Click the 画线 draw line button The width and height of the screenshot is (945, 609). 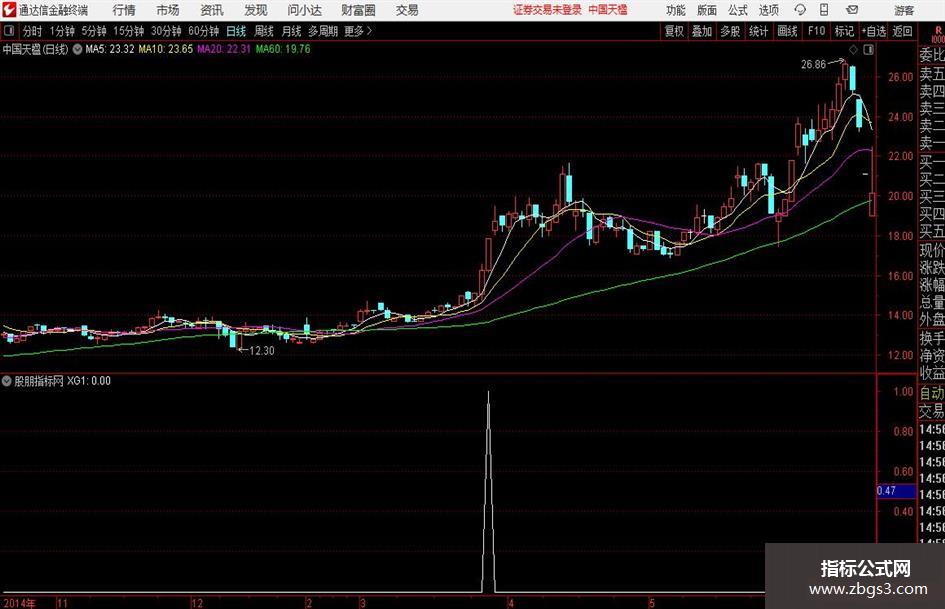(x=787, y=31)
